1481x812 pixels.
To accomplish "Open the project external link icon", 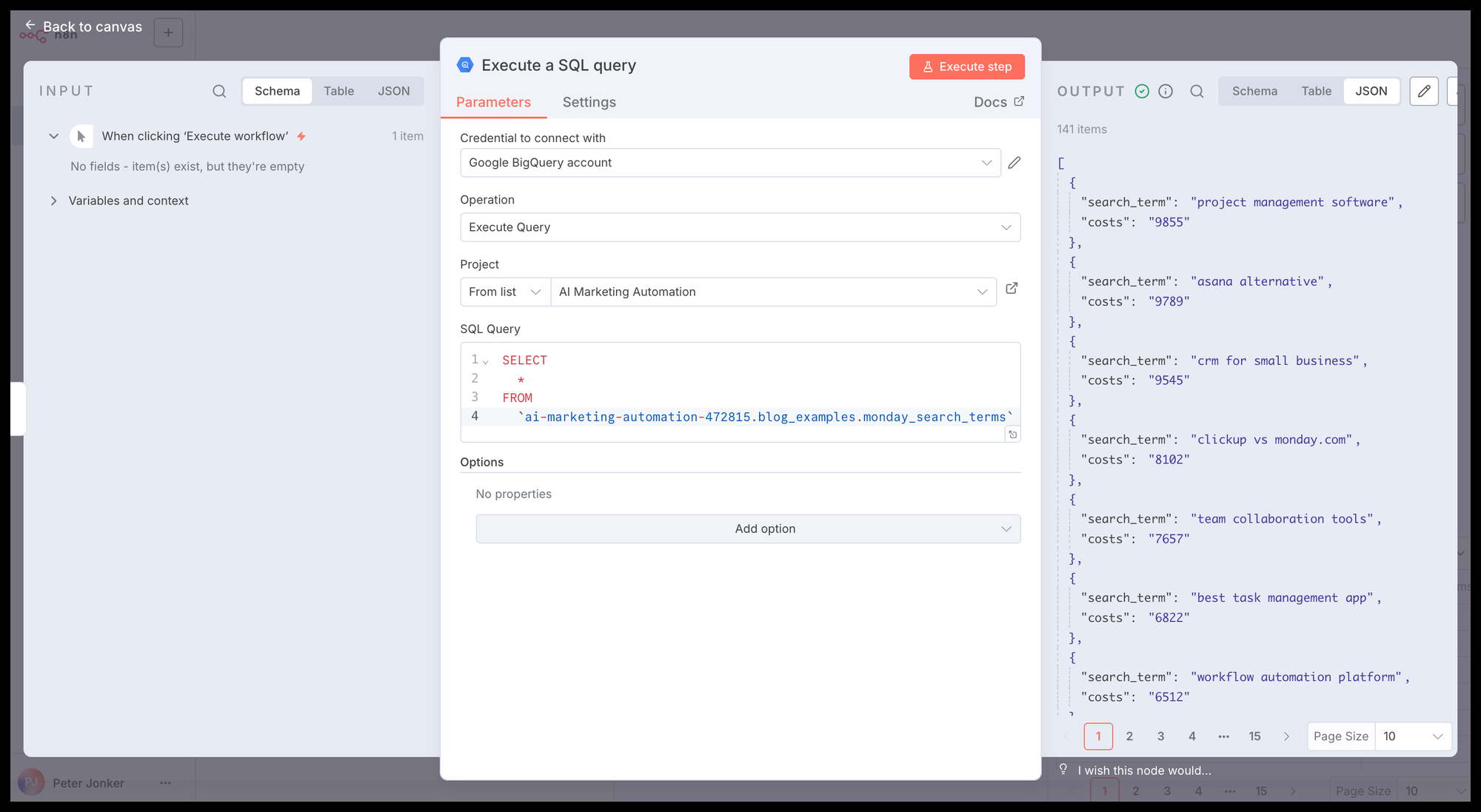I will (1012, 289).
